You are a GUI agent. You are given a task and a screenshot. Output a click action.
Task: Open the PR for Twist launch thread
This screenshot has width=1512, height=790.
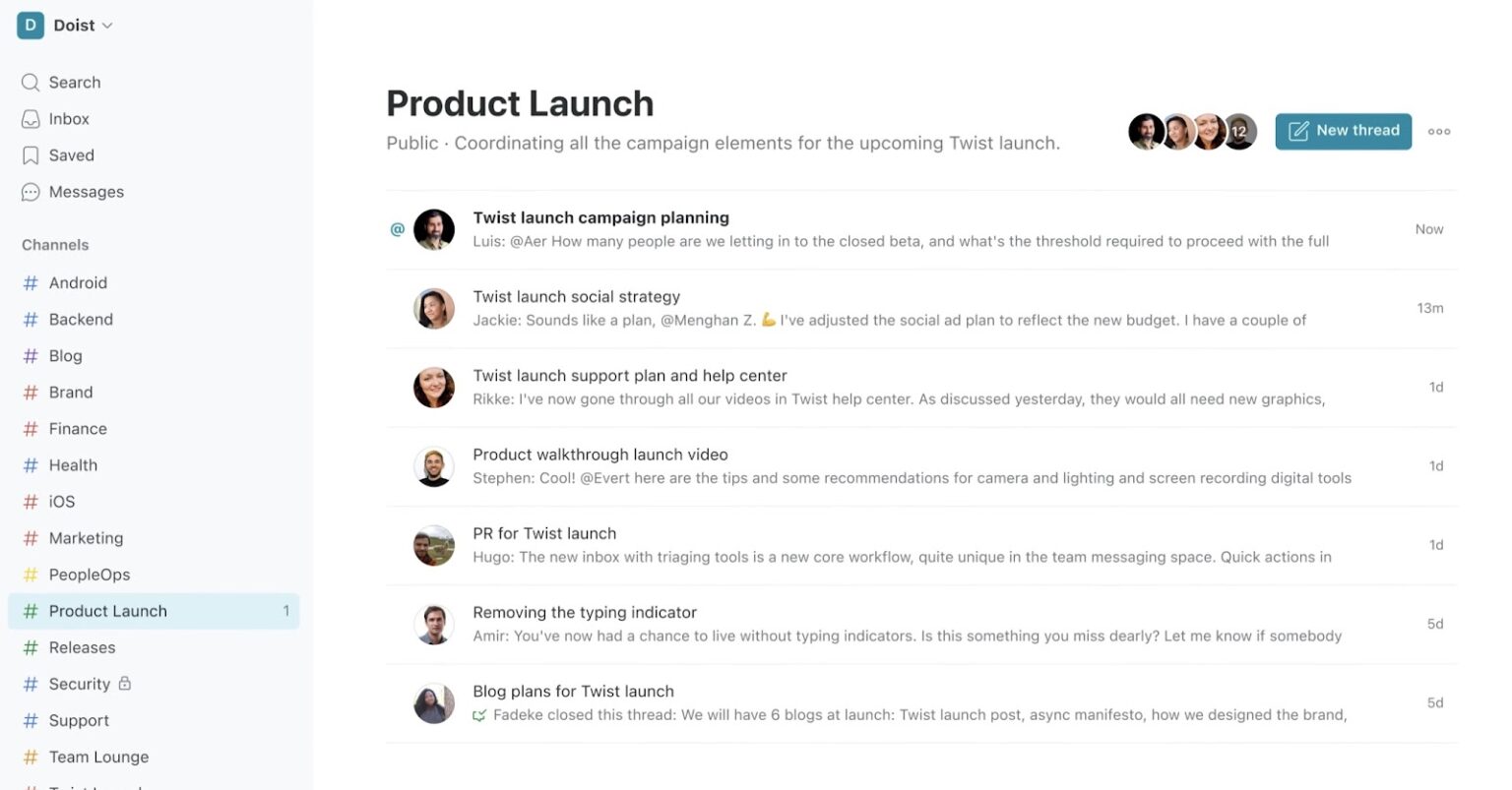pyautogui.click(x=544, y=533)
